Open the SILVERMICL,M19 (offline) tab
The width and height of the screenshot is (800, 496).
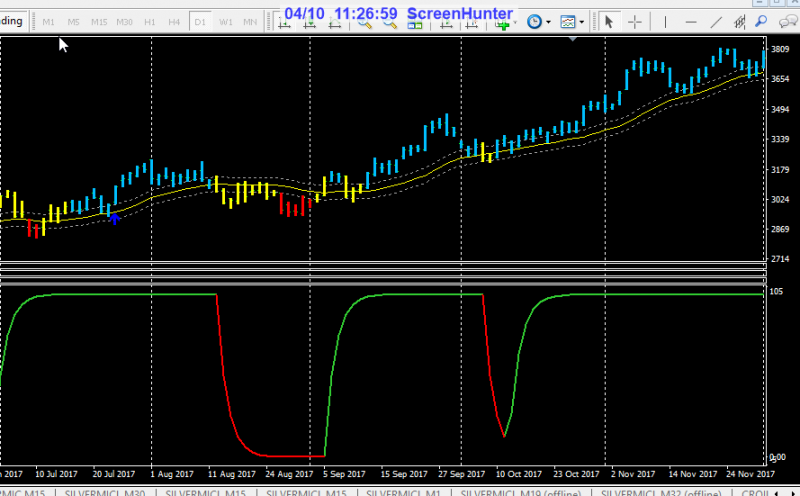point(521,492)
